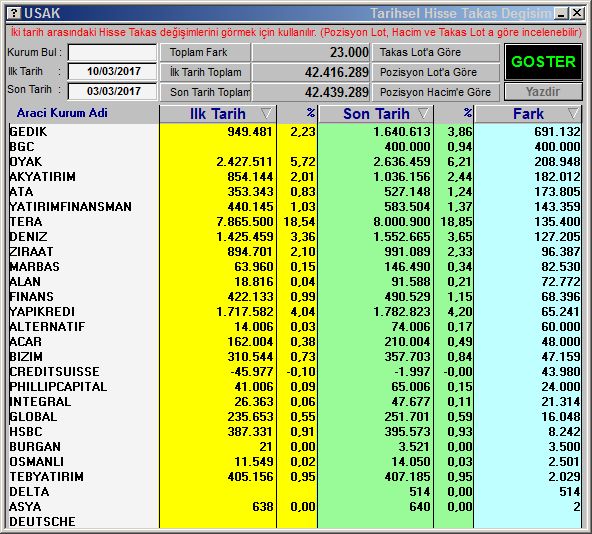Image resolution: width=592 pixels, height=534 pixels.
Task: Select Takas Lot'a Göre option
Action: pos(436,52)
